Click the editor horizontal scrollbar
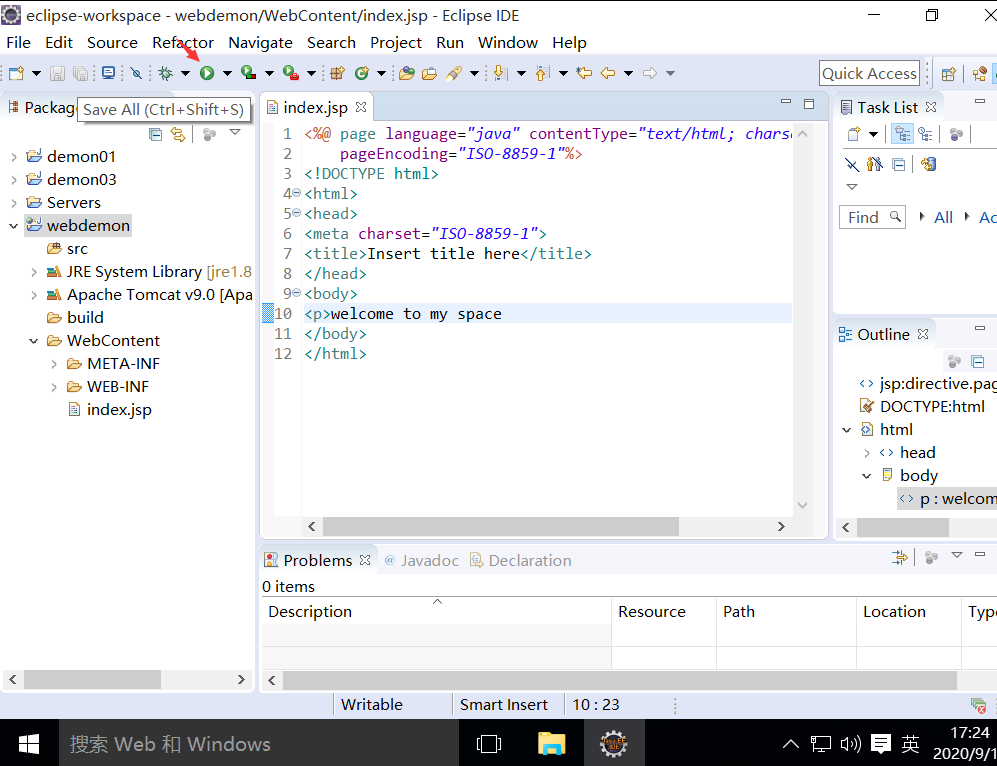This screenshot has width=997, height=766. [500, 526]
